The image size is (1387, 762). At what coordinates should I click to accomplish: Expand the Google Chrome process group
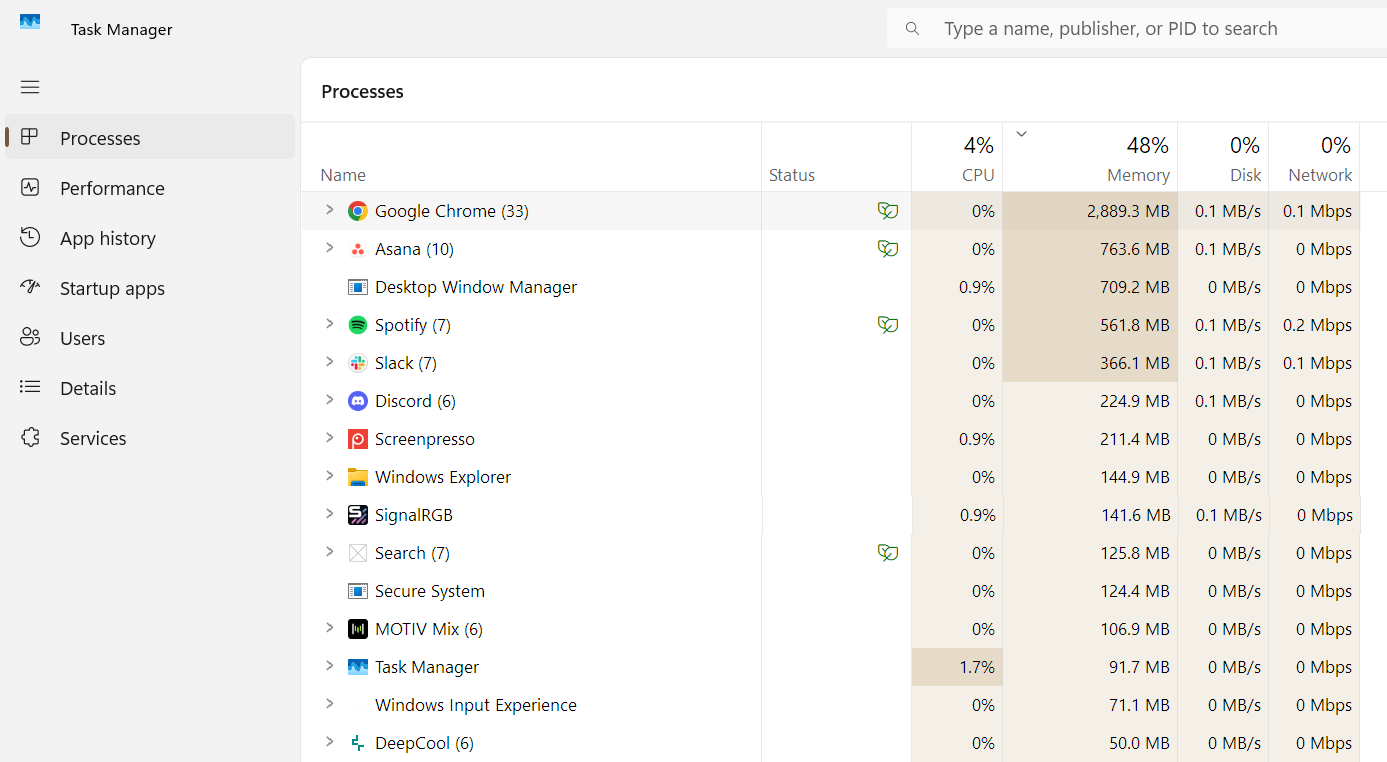tap(329, 210)
